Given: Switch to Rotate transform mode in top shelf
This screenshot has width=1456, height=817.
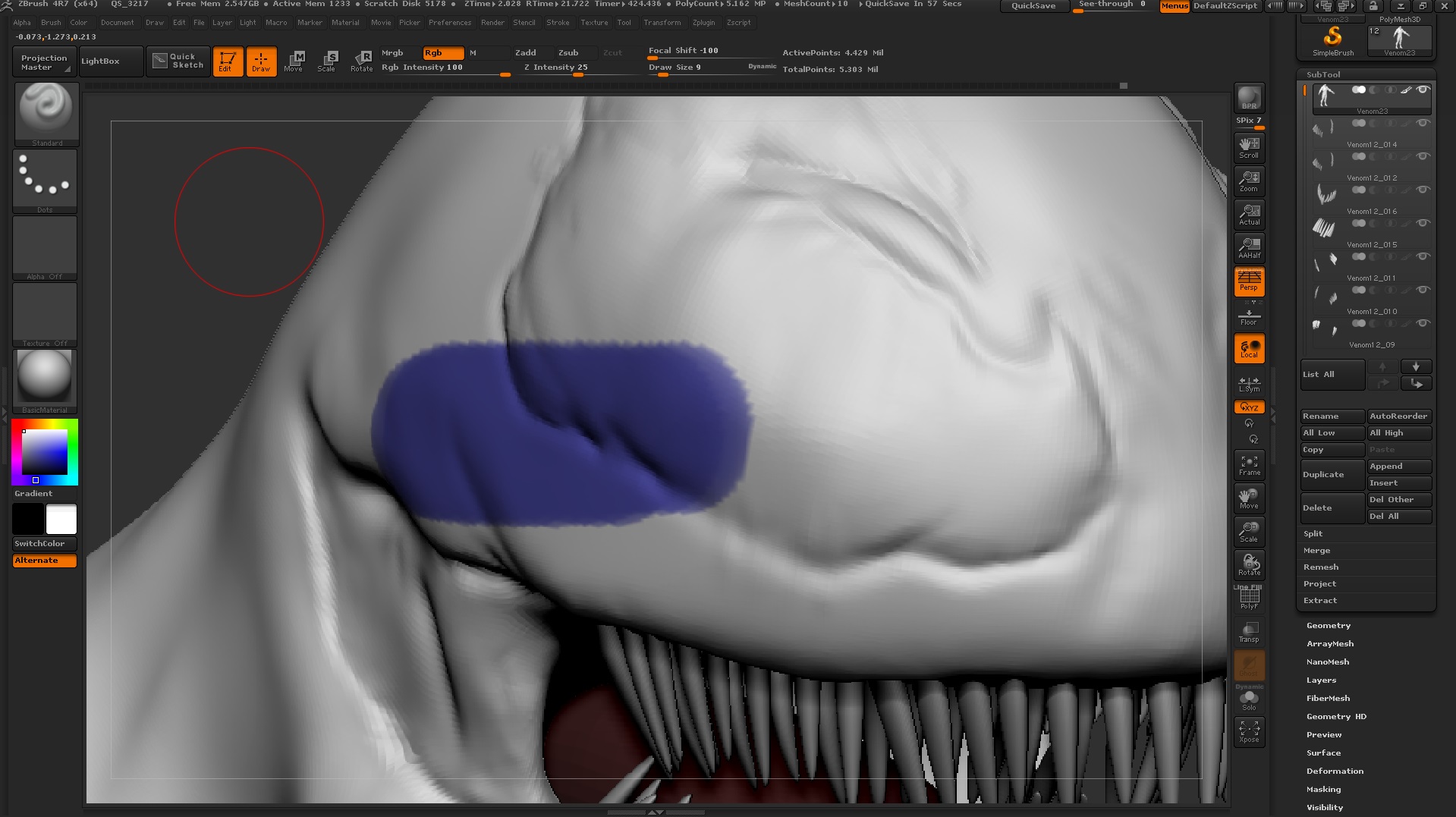Looking at the screenshot, I should [361, 61].
